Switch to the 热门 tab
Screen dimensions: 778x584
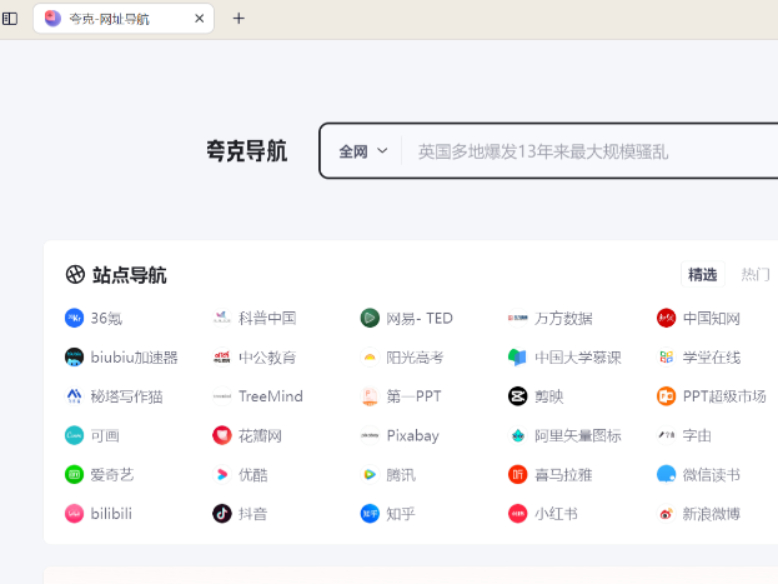[755, 274]
